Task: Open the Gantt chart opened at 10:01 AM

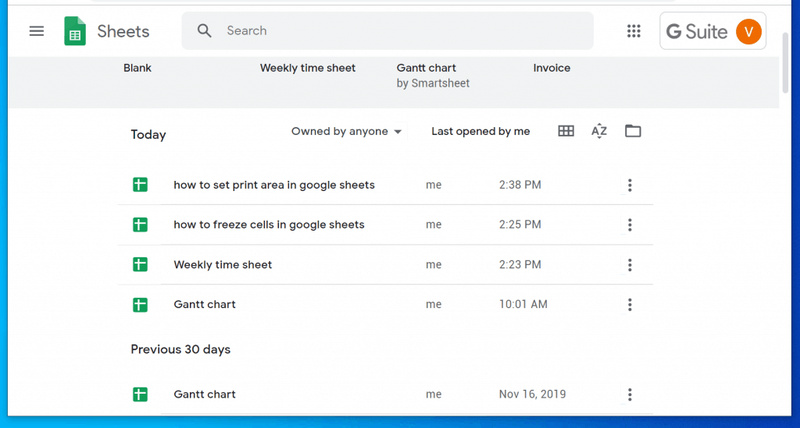Action: [x=205, y=305]
